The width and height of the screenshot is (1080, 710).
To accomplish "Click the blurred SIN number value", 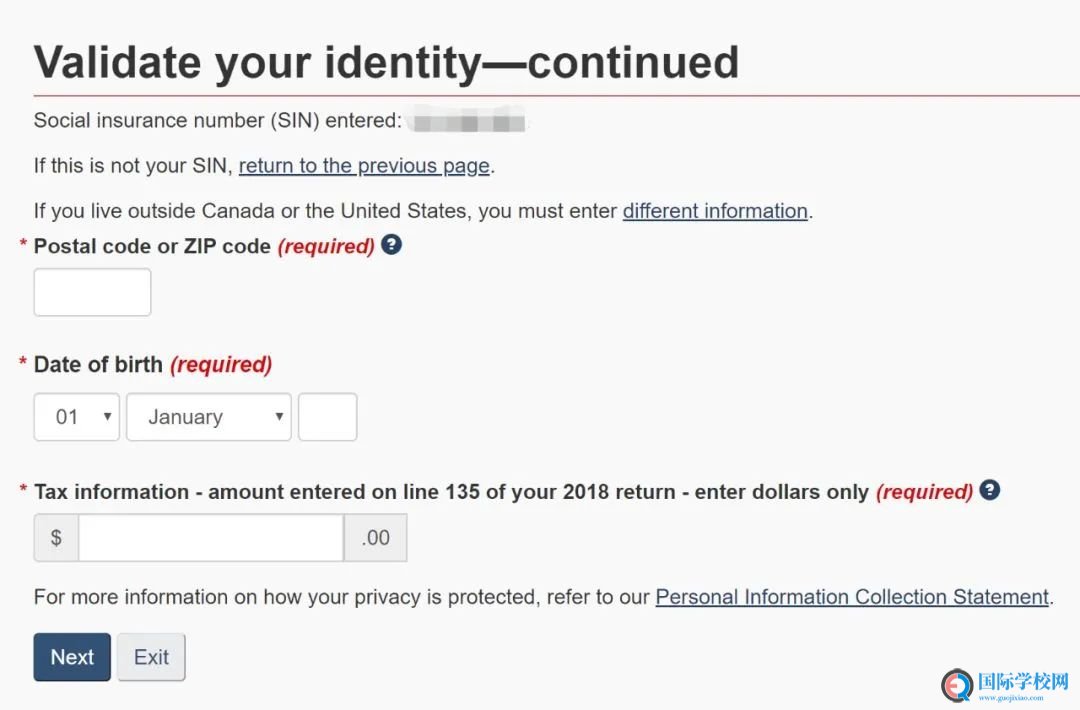I will 468,120.
